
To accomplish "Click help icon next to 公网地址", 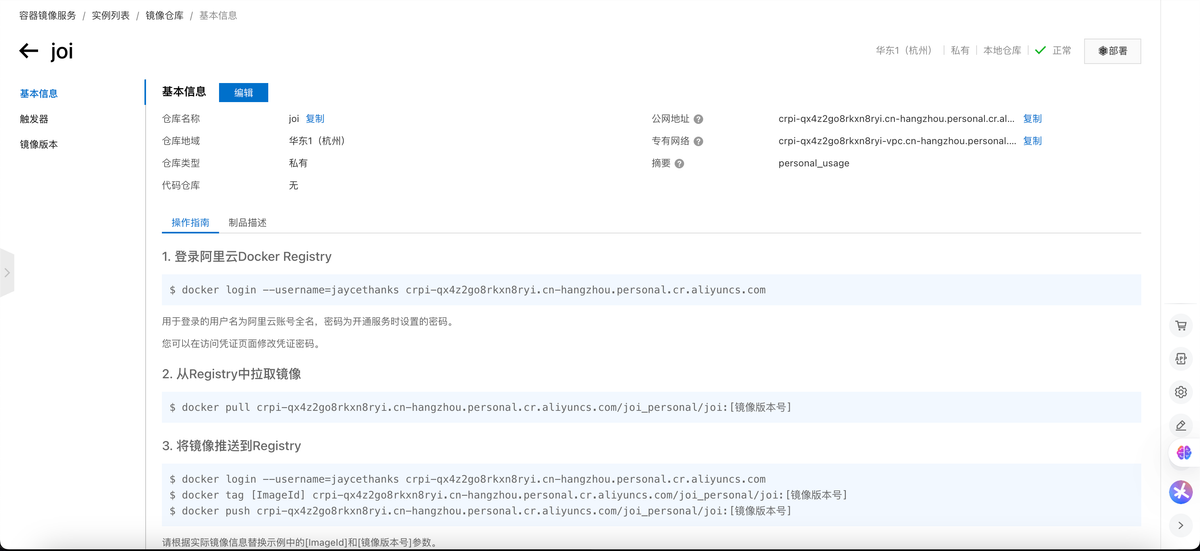I will pyautogui.click(x=698, y=119).
